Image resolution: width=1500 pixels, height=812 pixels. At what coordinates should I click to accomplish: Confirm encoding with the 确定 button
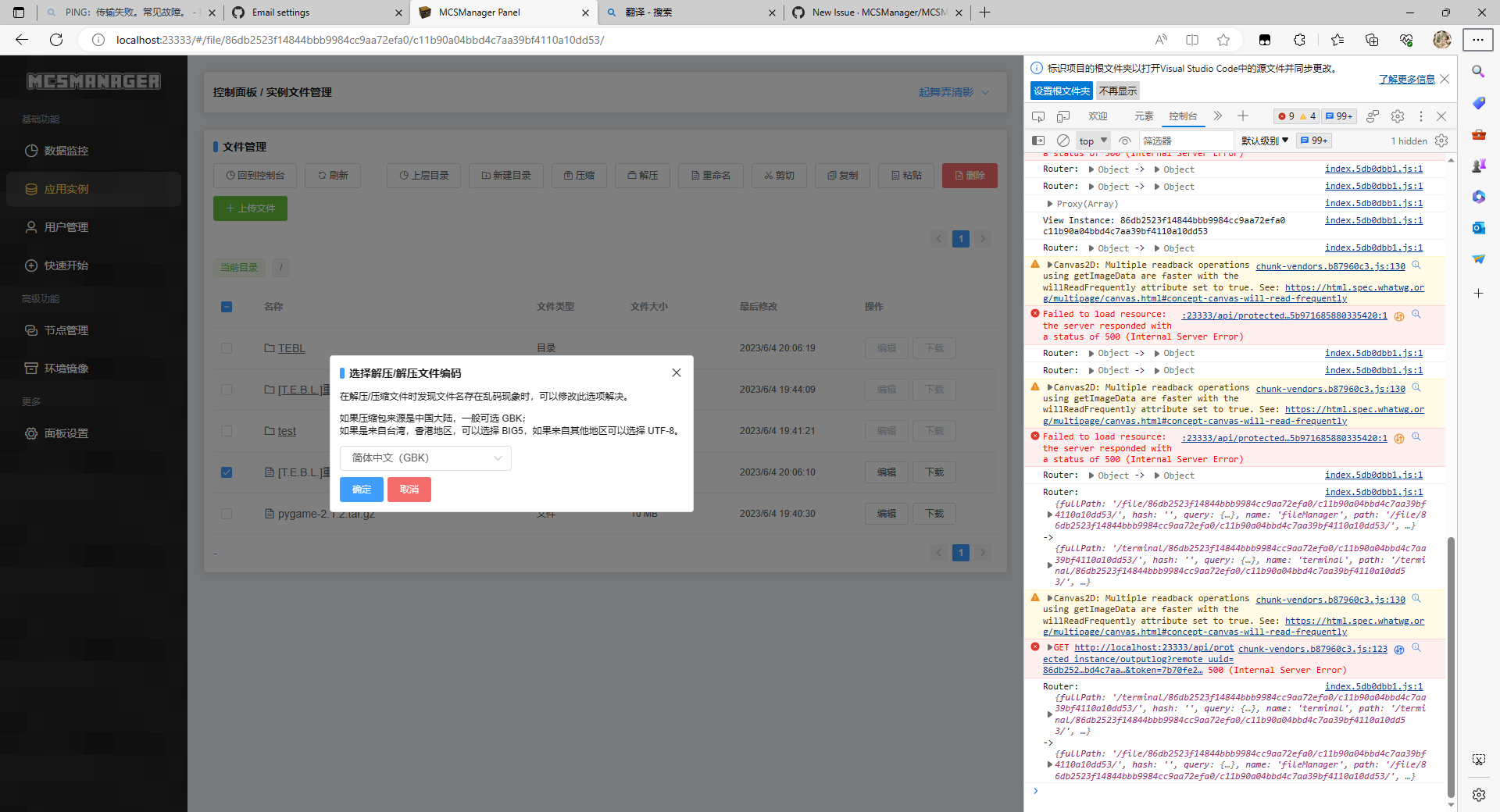click(x=361, y=490)
